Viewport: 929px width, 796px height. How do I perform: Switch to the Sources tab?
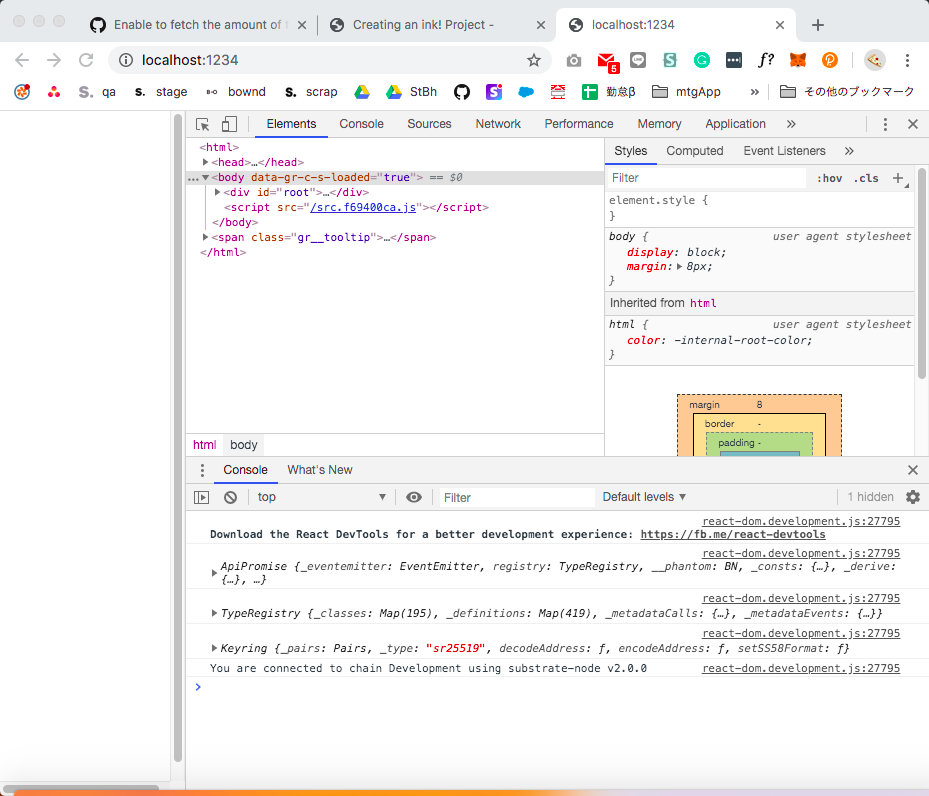[429, 124]
